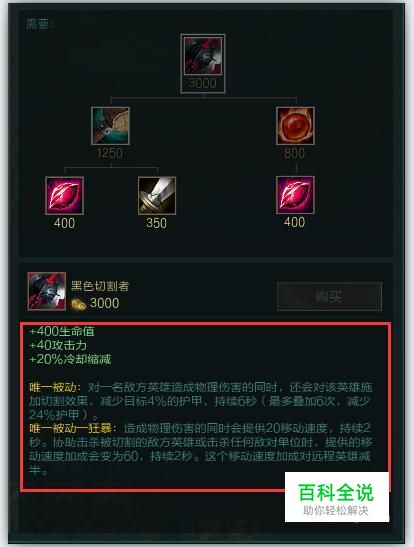Click the 1250 price label under Phage
The image size is (414, 547).
click(x=110, y=153)
